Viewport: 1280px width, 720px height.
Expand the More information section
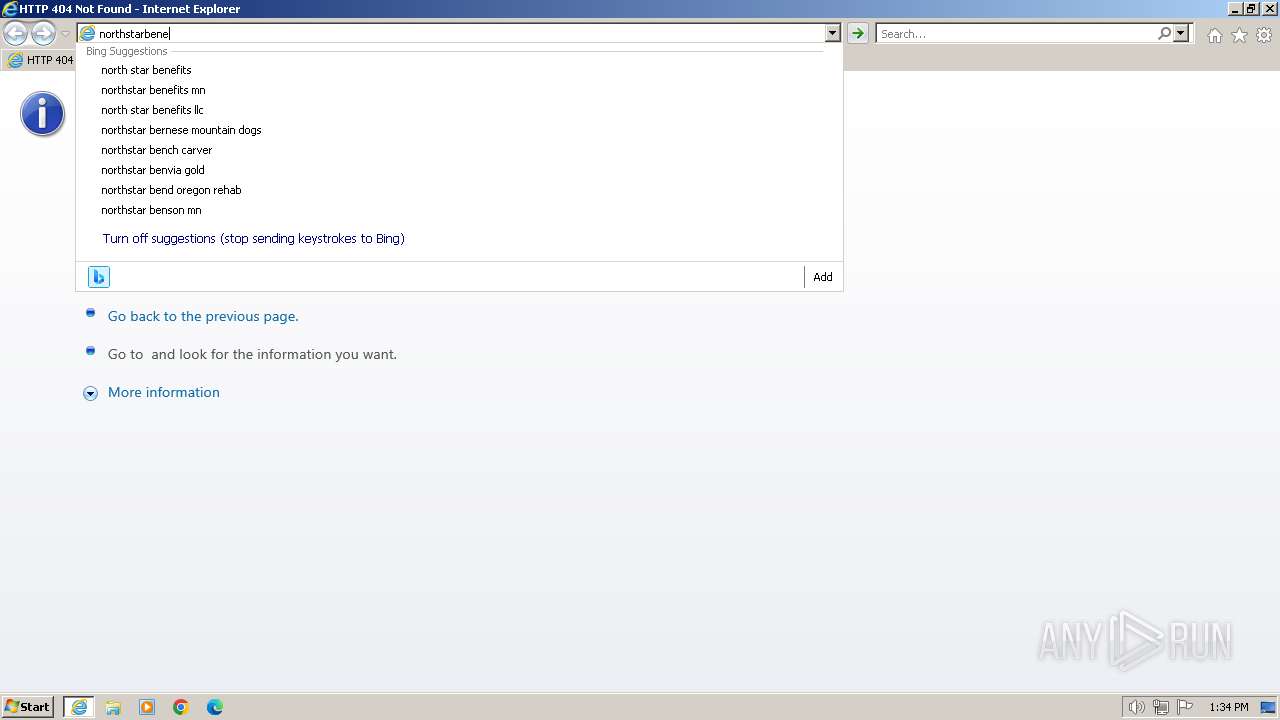90,393
